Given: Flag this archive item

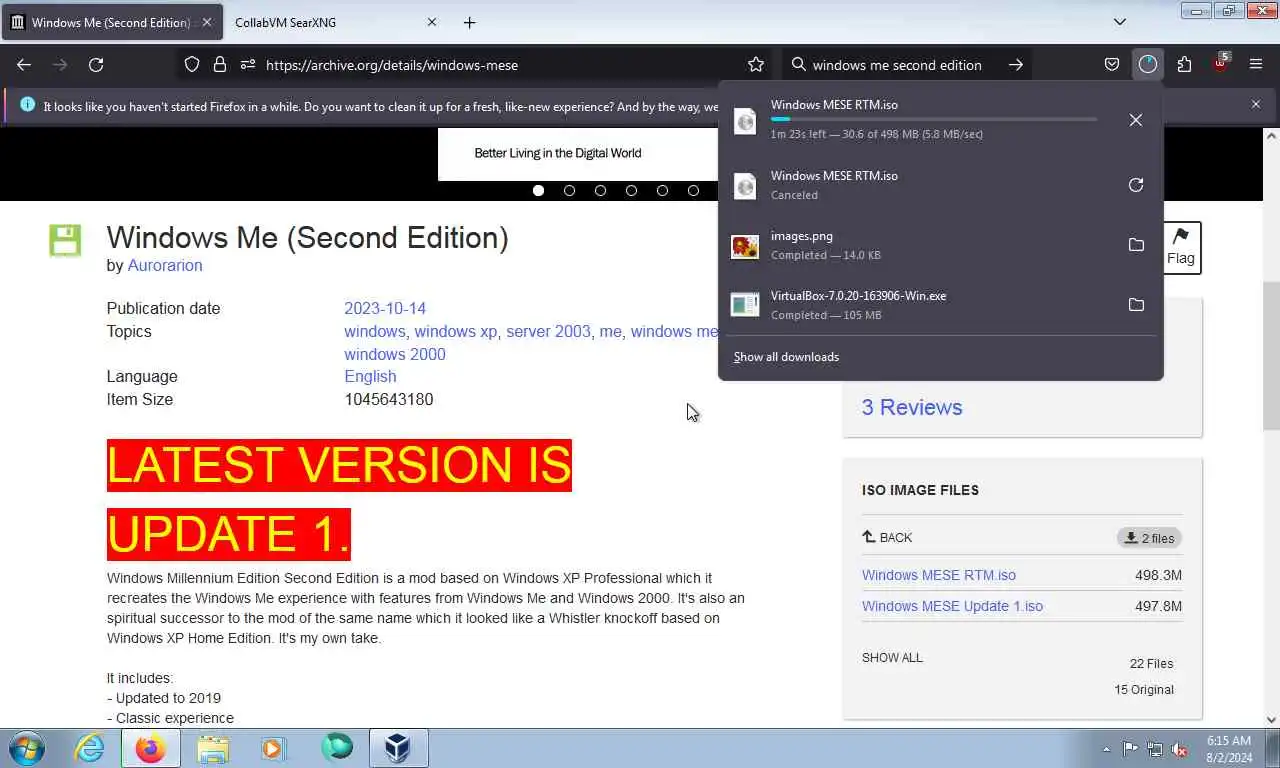Looking at the screenshot, I should (1181, 247).
